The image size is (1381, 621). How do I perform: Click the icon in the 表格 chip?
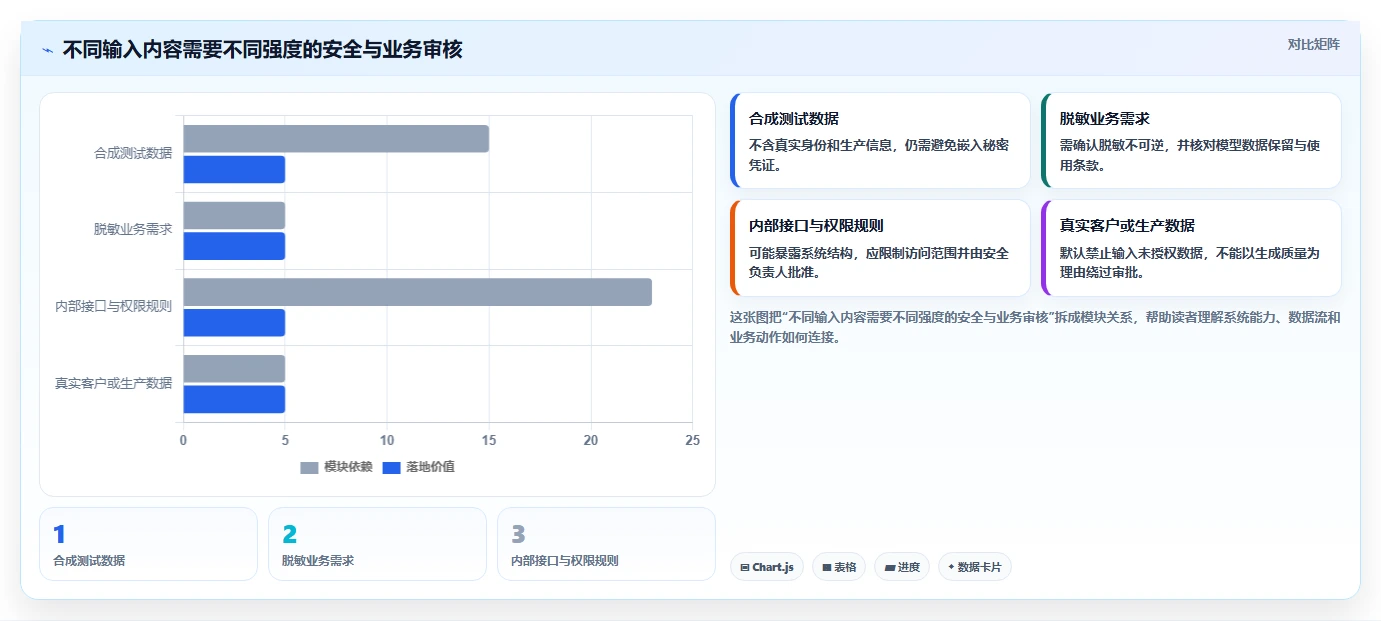[827, 568]
